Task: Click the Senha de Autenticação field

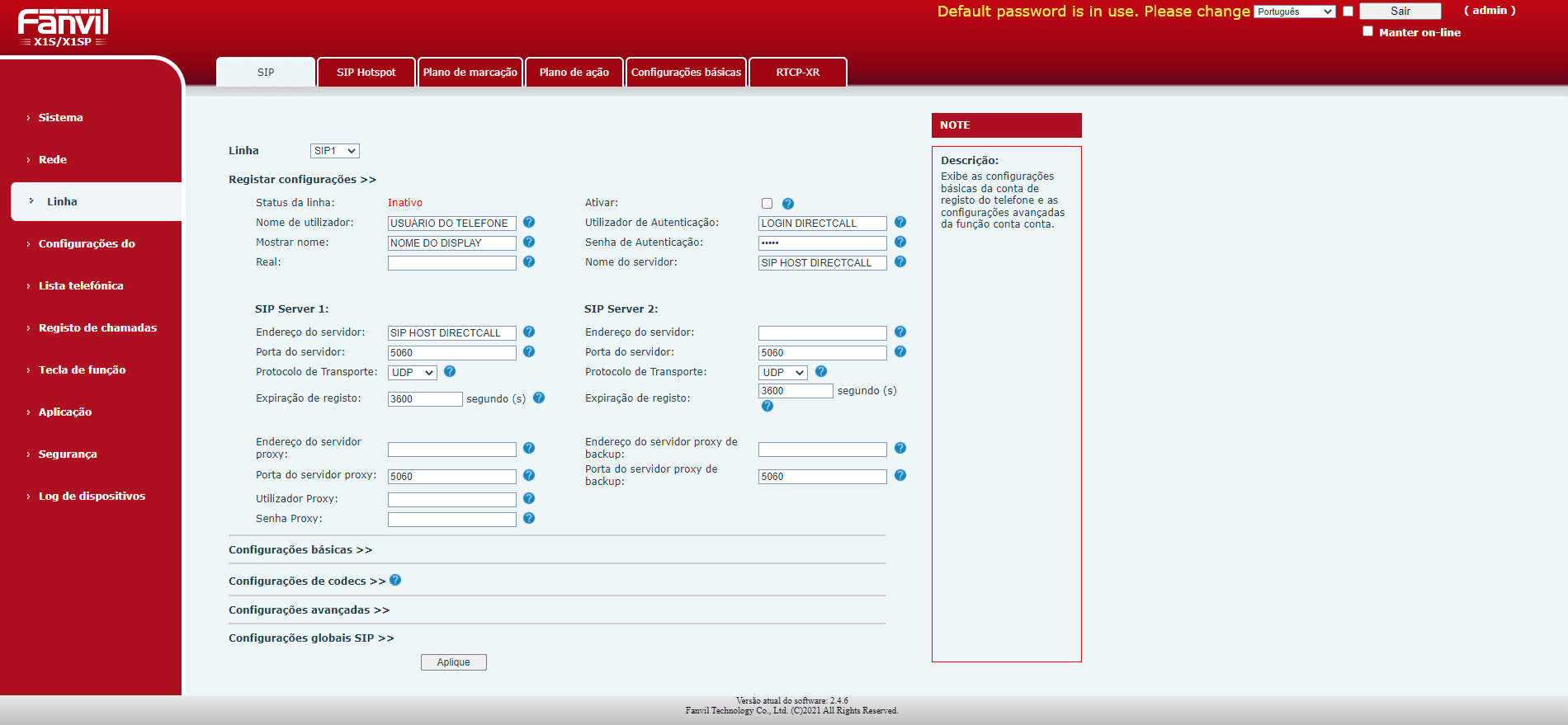Action: click(823, 243)
